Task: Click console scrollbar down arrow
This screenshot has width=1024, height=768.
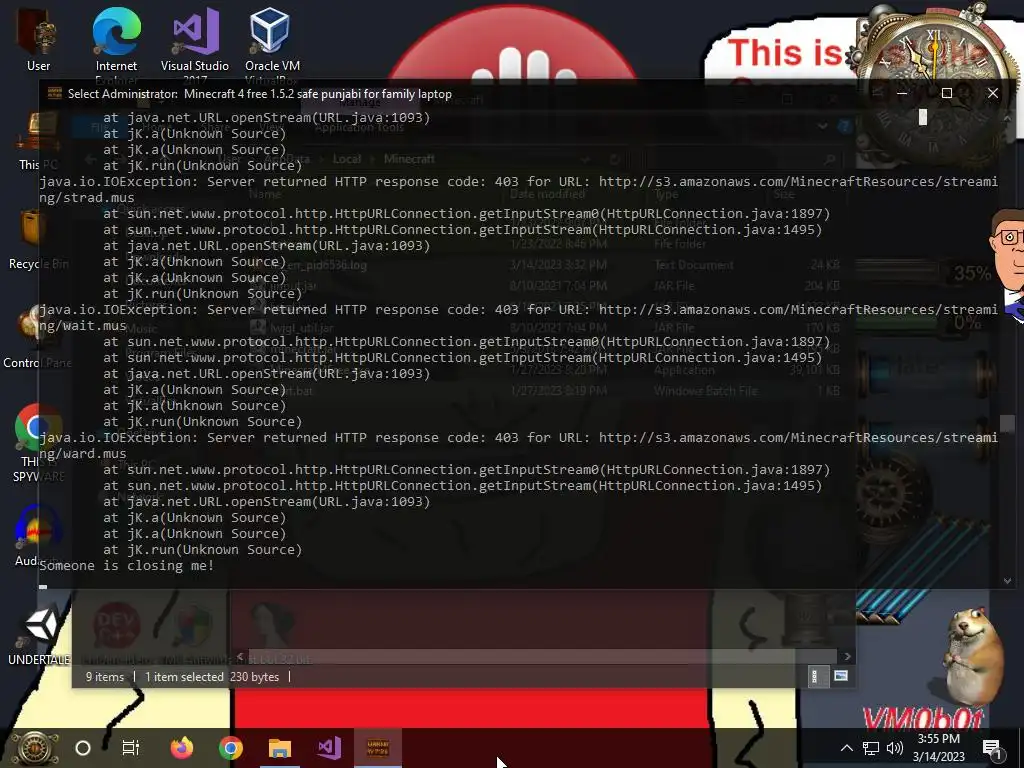Action: click(1007, 581)
